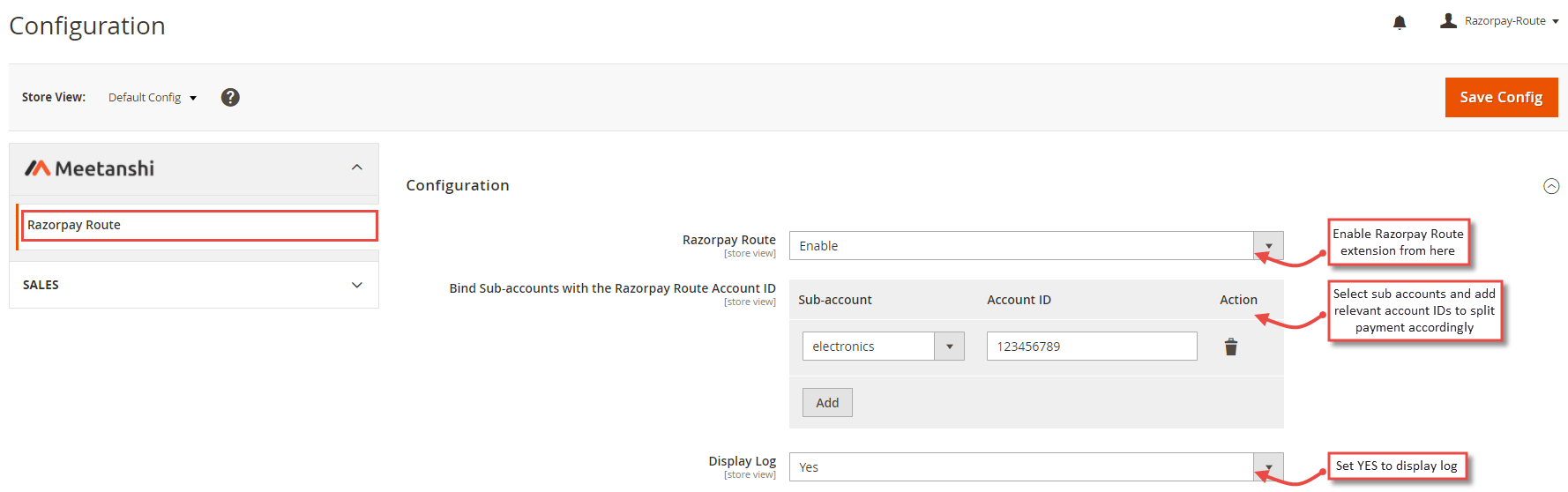The height and width of the screenshot is (492, 1568).
Task: Click the Save Config button
Action: (1501, 97)
